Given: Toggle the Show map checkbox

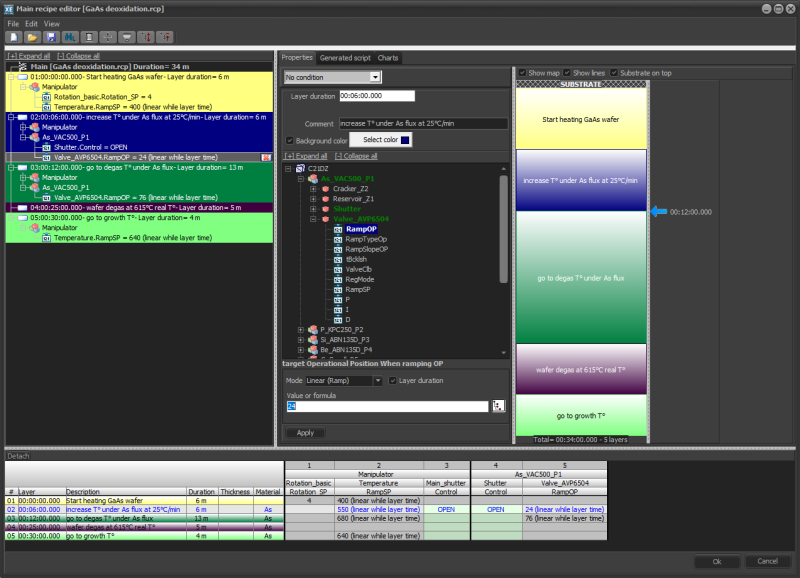Looking at the screenshot, I should (x=522, y=73).
